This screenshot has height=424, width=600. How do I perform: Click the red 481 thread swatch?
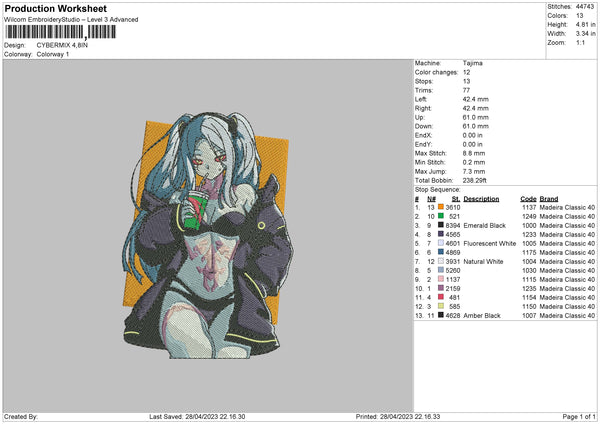coord(441,297)
